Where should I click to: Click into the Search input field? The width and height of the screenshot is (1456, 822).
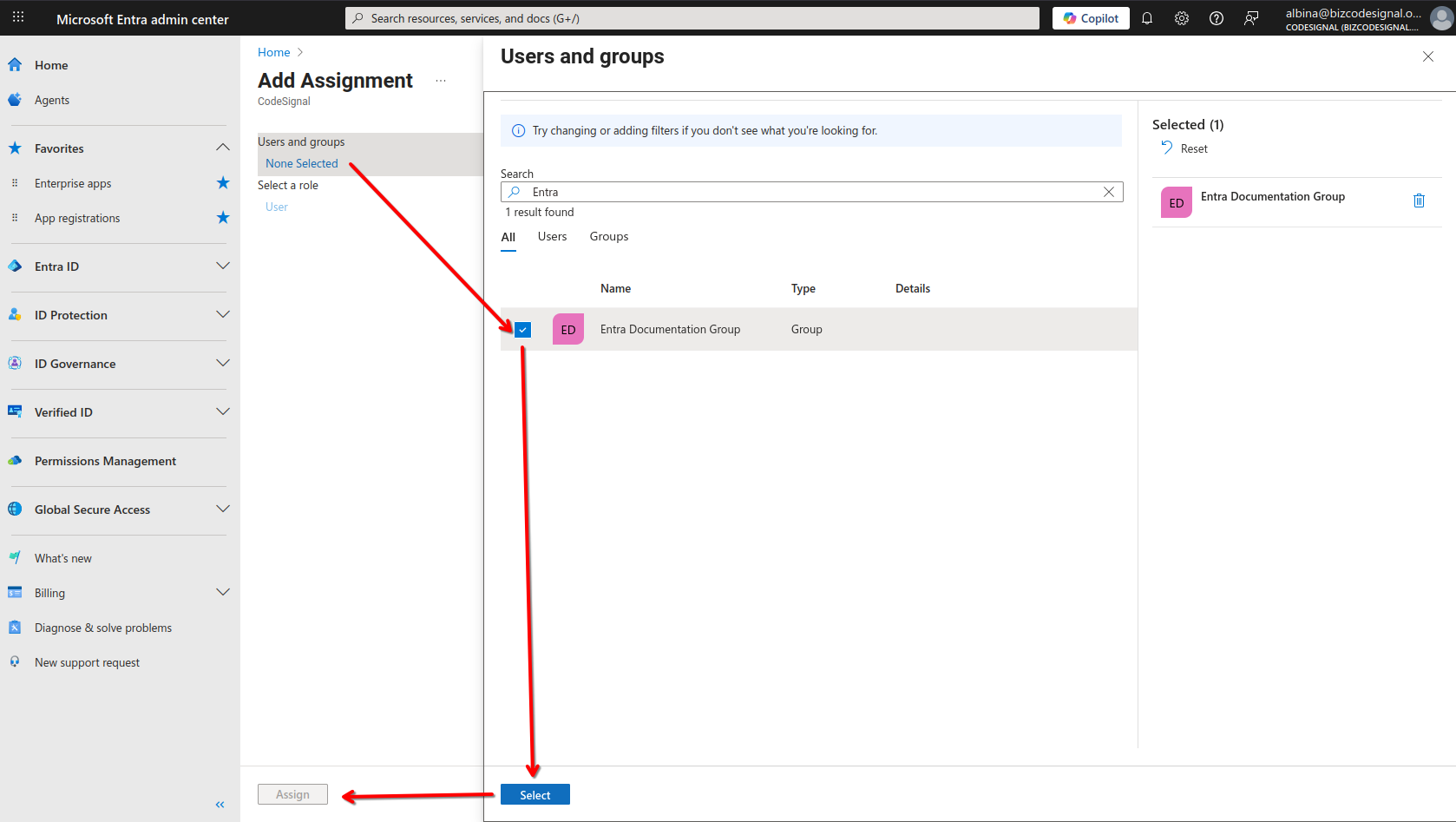811,192
